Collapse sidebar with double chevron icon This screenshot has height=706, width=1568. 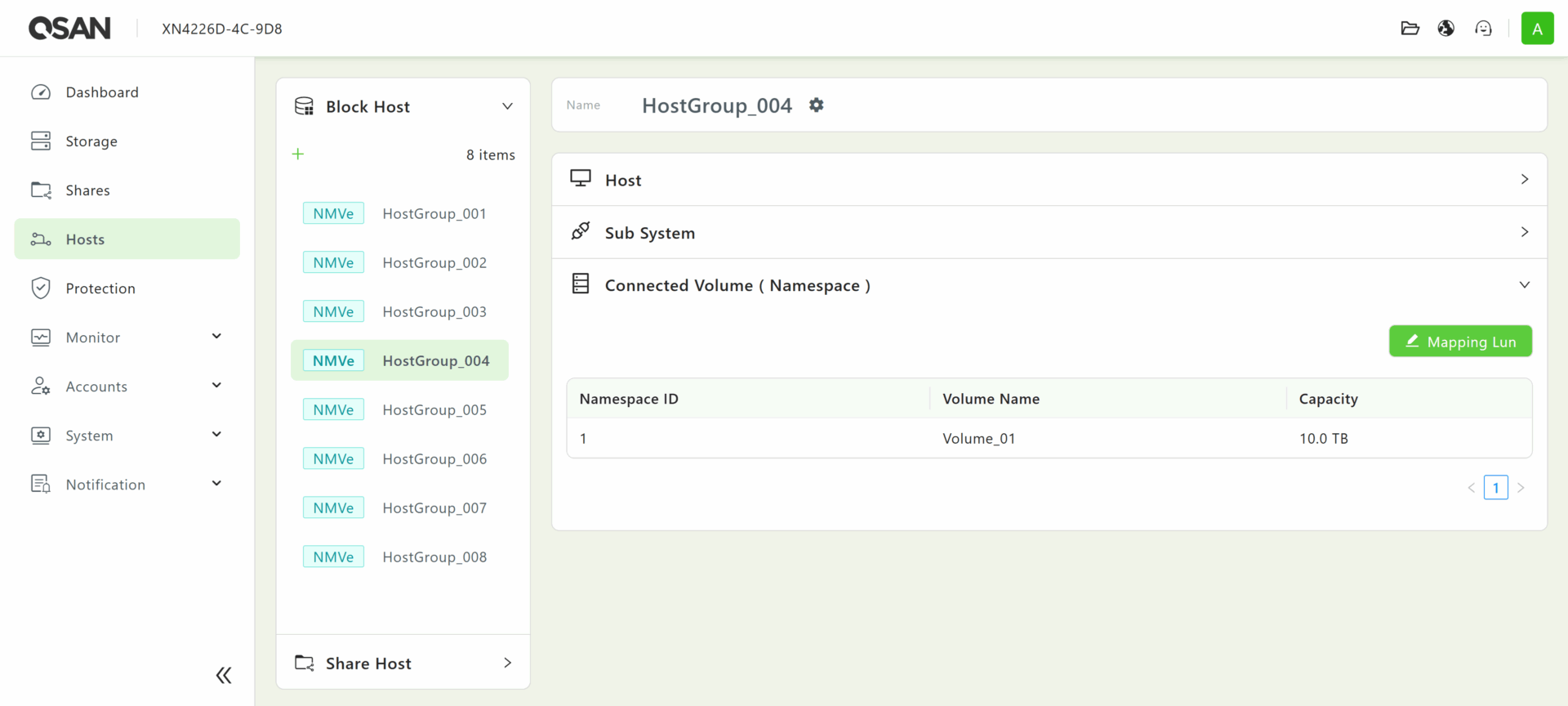[x=224, y=675]
